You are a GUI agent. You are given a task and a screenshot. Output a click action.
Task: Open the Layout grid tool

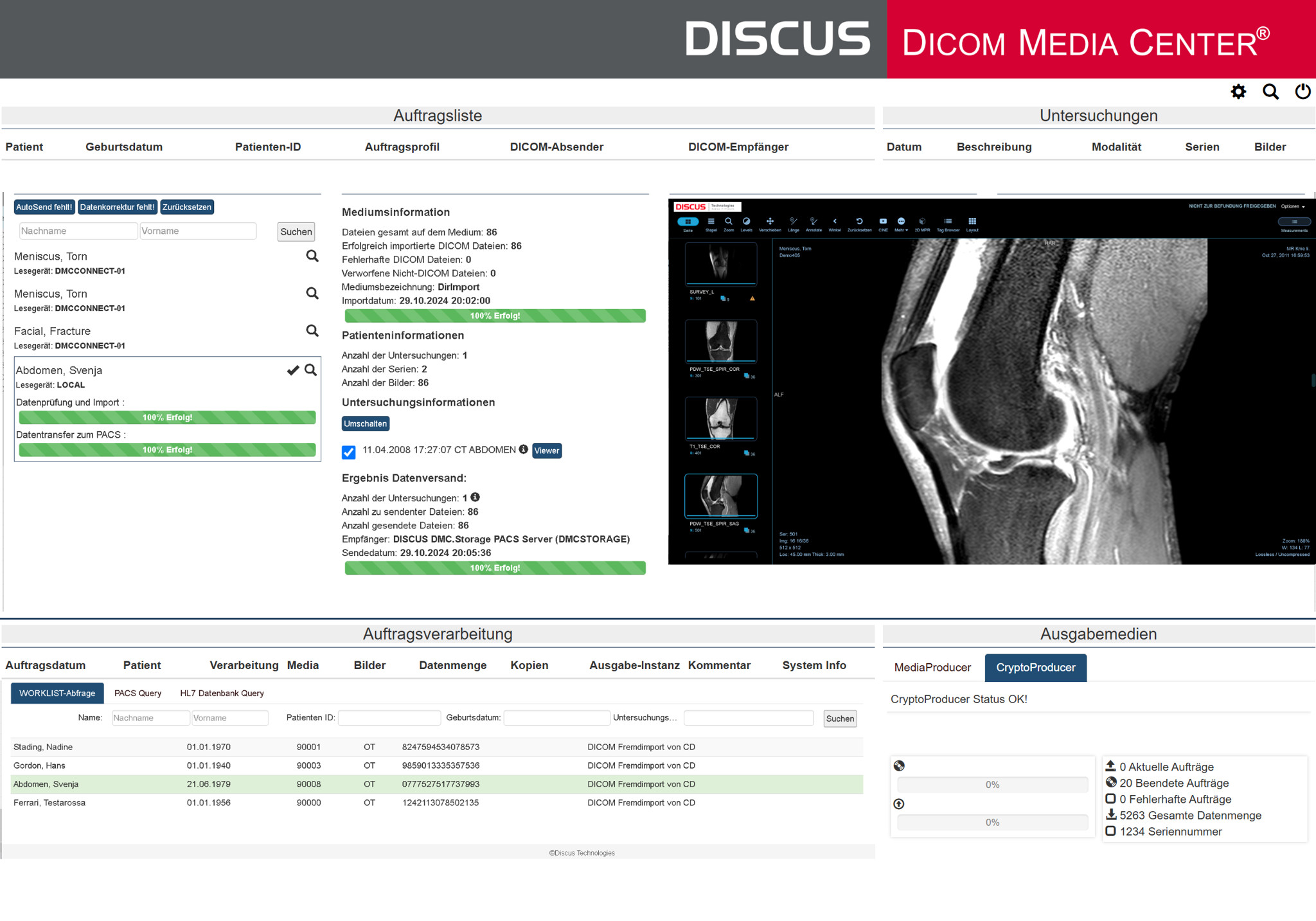[x=972, y=224]
